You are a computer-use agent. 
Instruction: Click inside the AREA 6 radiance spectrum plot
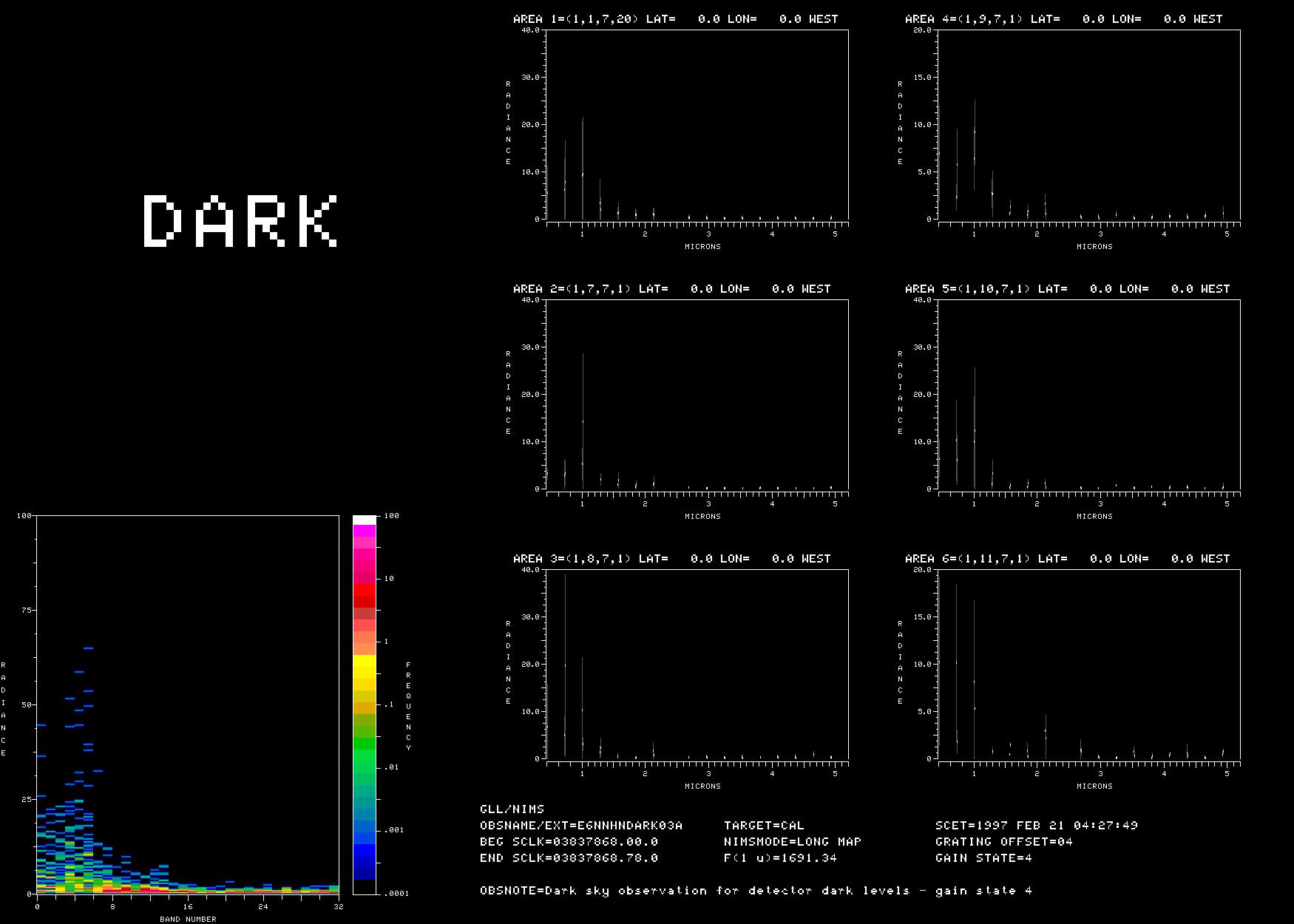click(x=1089, y=665)
